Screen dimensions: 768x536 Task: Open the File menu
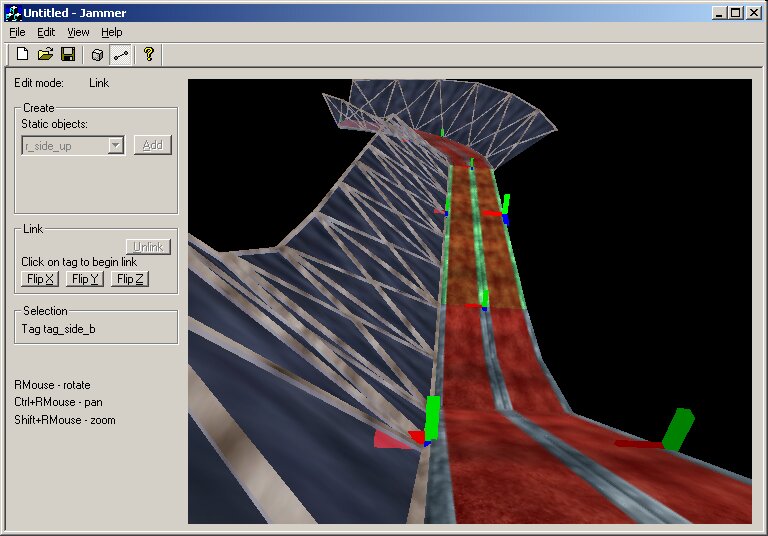[x=17, y=32]
